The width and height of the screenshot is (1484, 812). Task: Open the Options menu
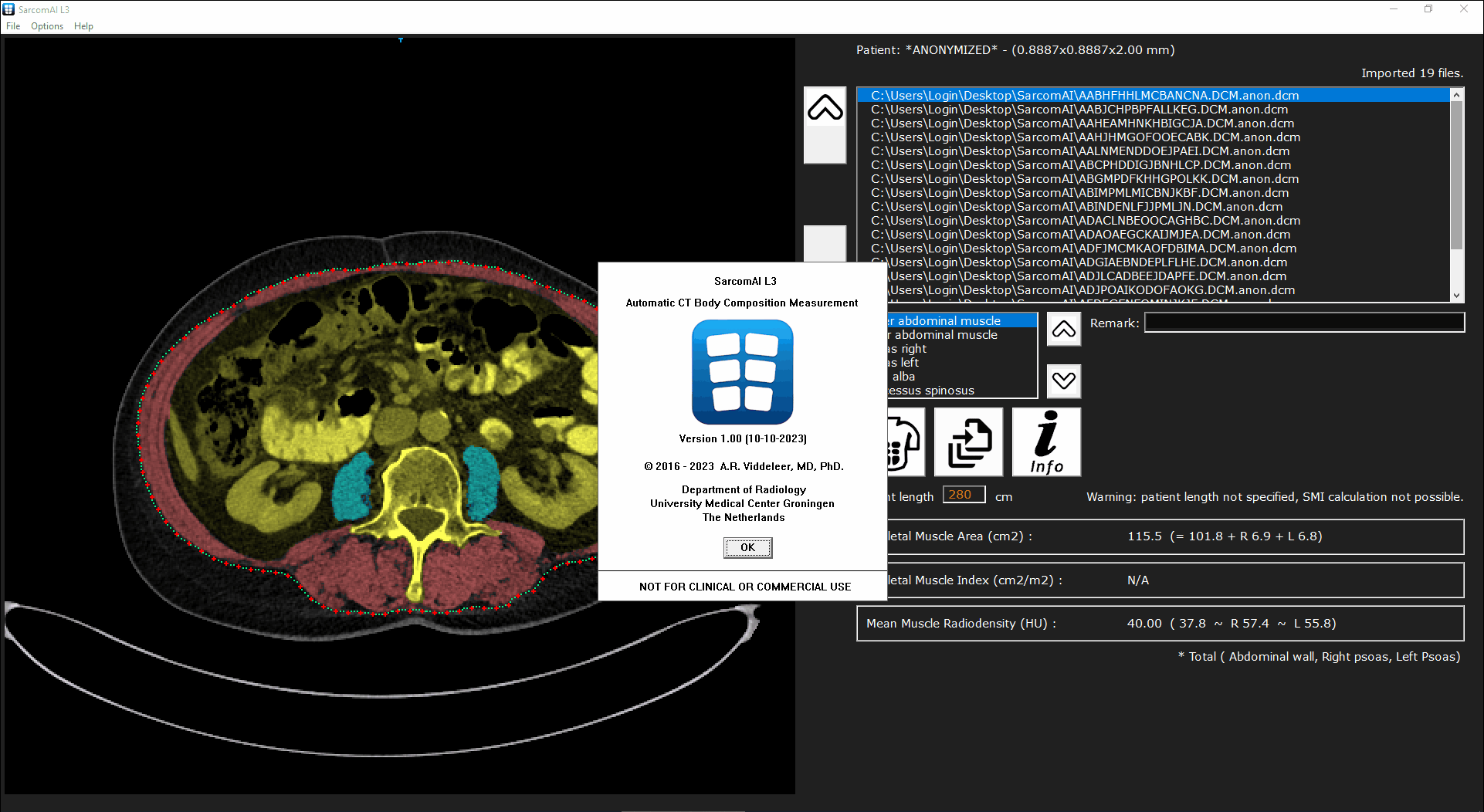[x=47, y=26]
